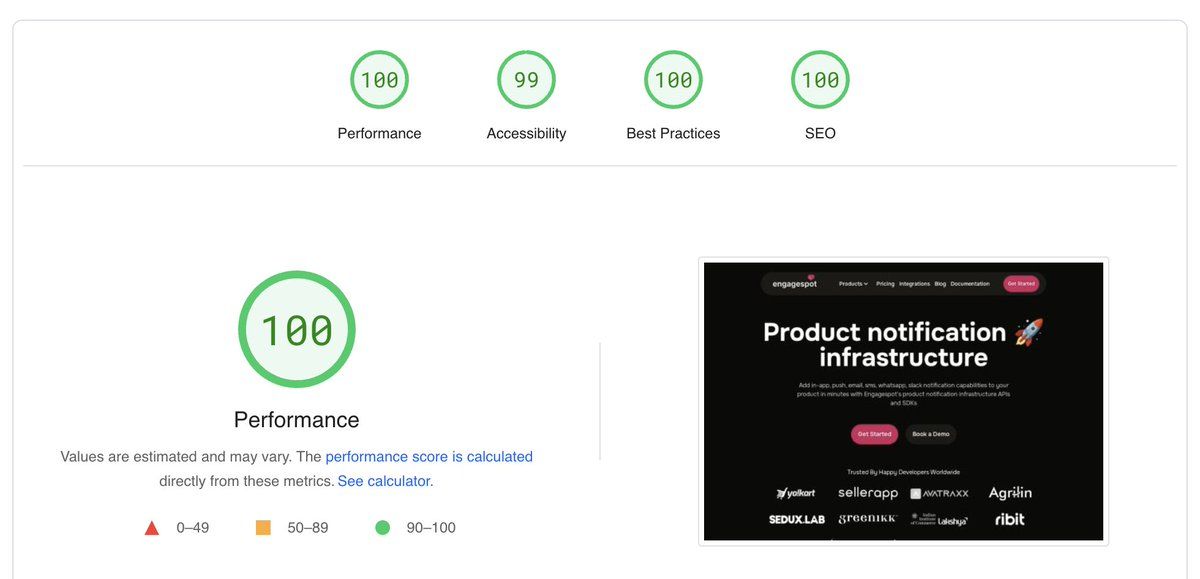Click the red triangle 0–49 legend icon
This screenshot has width=1200, height=579.
tap(152, 528)
